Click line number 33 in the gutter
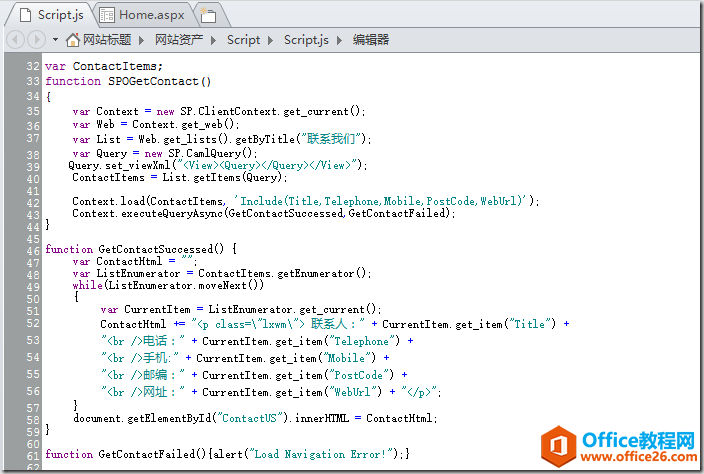The width and height of the screenshot is (704, 474). point(34,81)
